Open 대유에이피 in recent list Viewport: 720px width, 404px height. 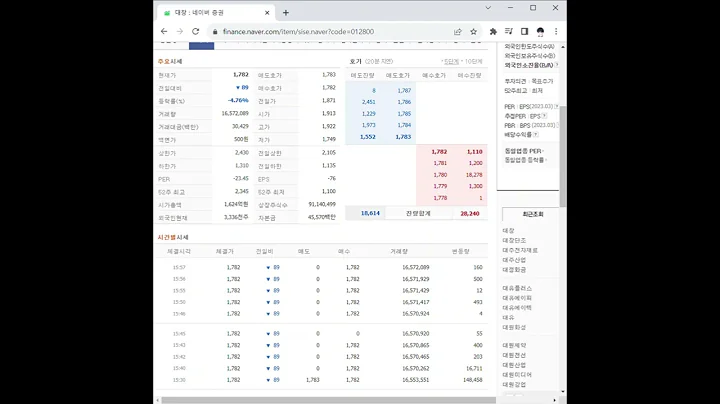517,298
